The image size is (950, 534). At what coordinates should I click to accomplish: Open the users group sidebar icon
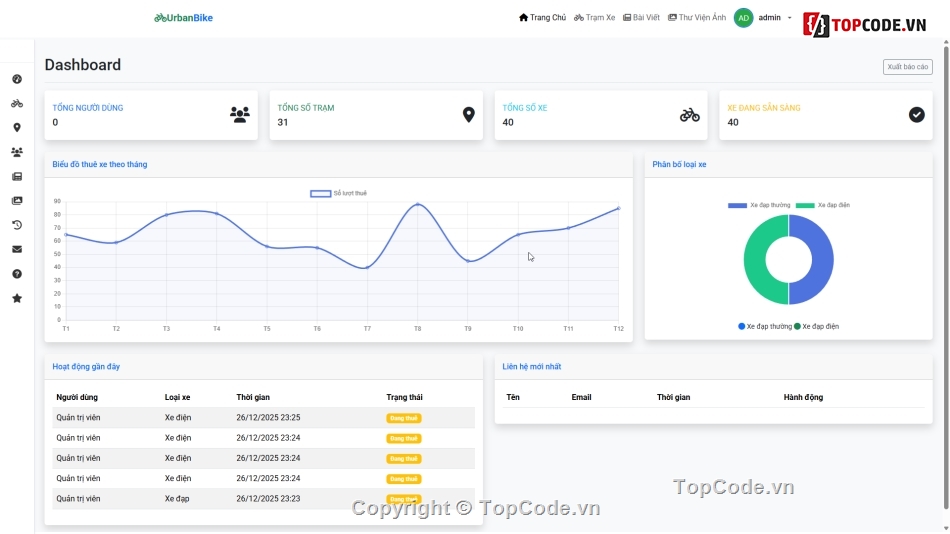17,152
